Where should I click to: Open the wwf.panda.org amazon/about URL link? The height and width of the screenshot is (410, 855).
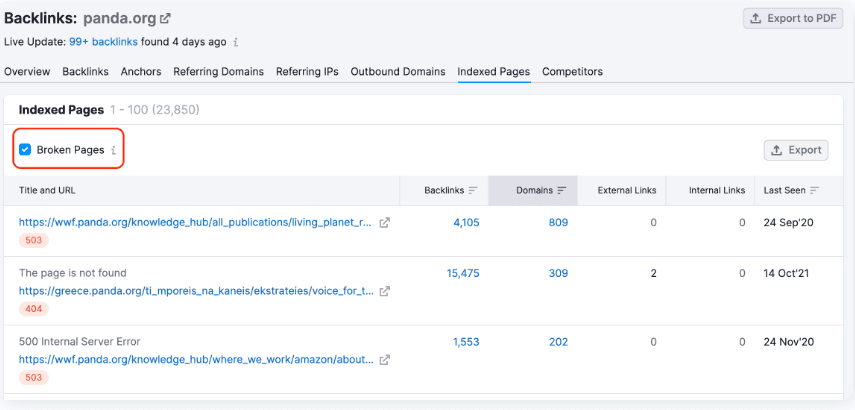[x=196, y=360]
